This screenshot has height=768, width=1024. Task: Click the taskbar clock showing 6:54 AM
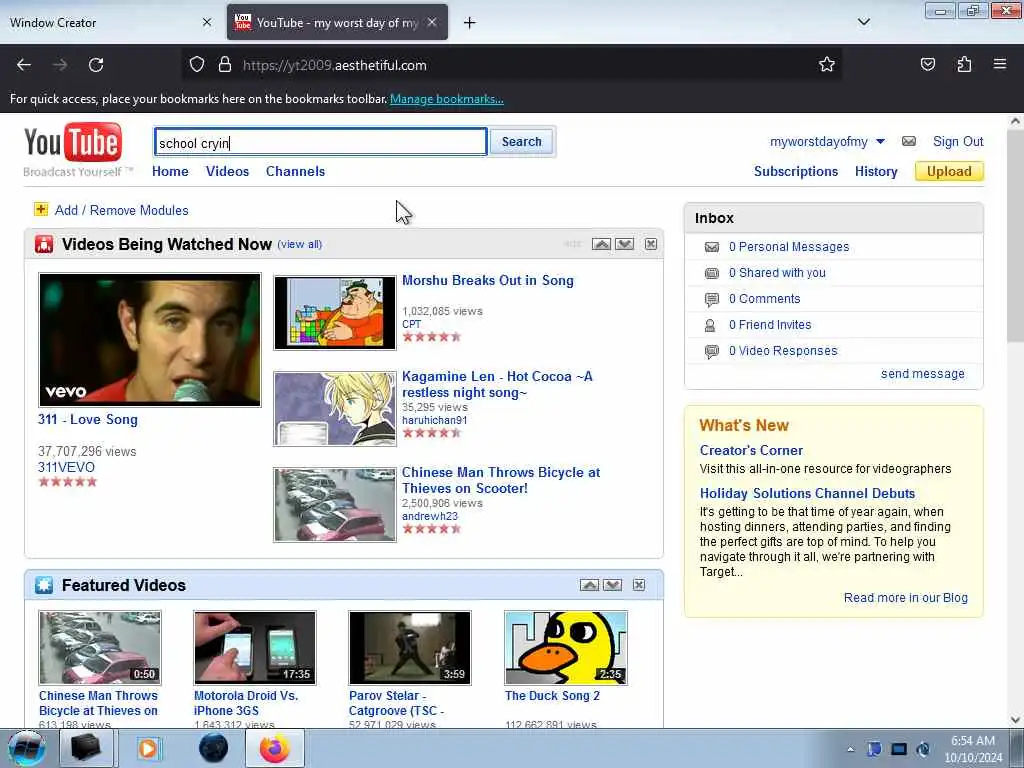(973, 748)
